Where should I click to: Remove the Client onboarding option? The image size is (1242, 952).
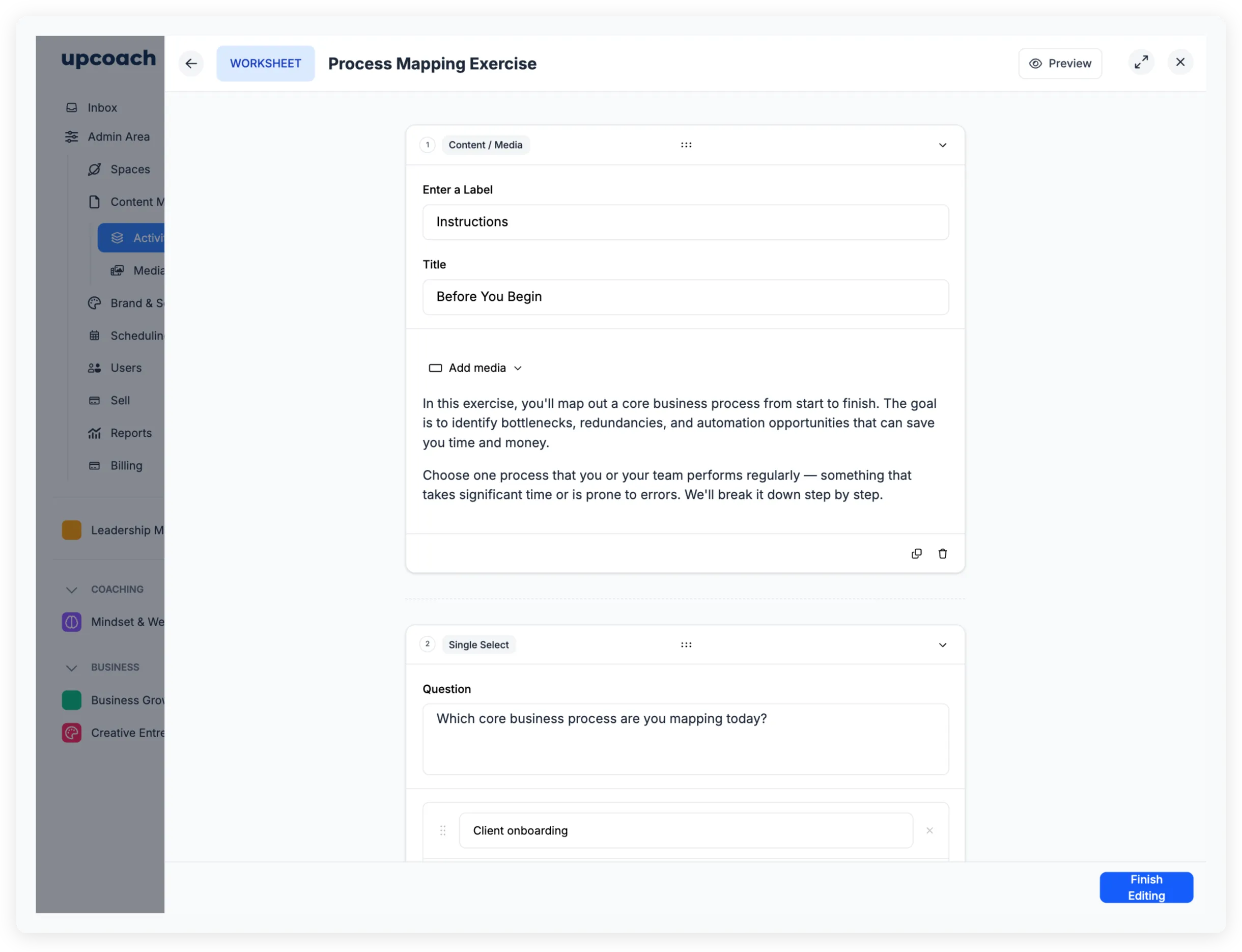[929, 831]
